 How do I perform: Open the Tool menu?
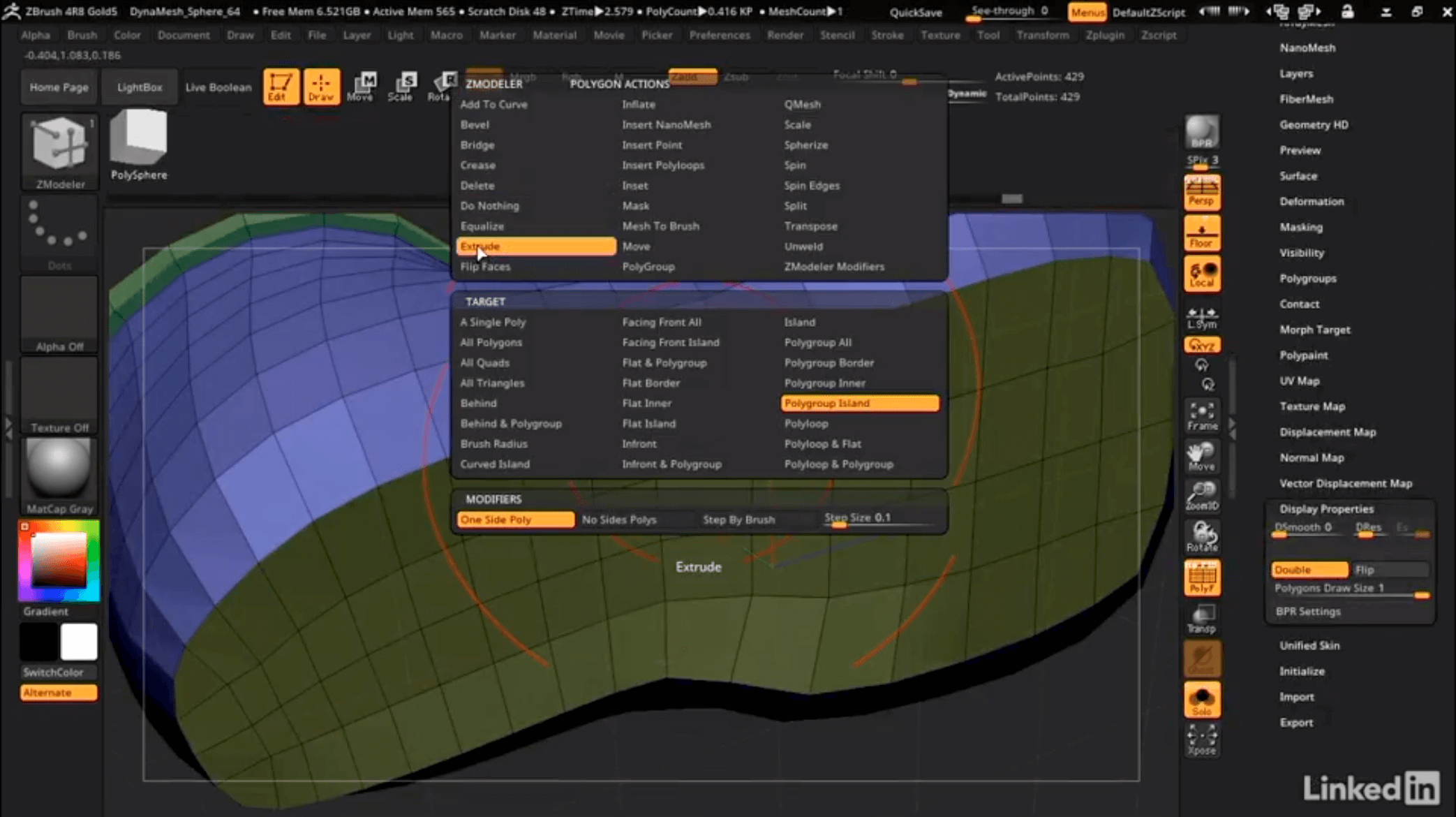987,34
